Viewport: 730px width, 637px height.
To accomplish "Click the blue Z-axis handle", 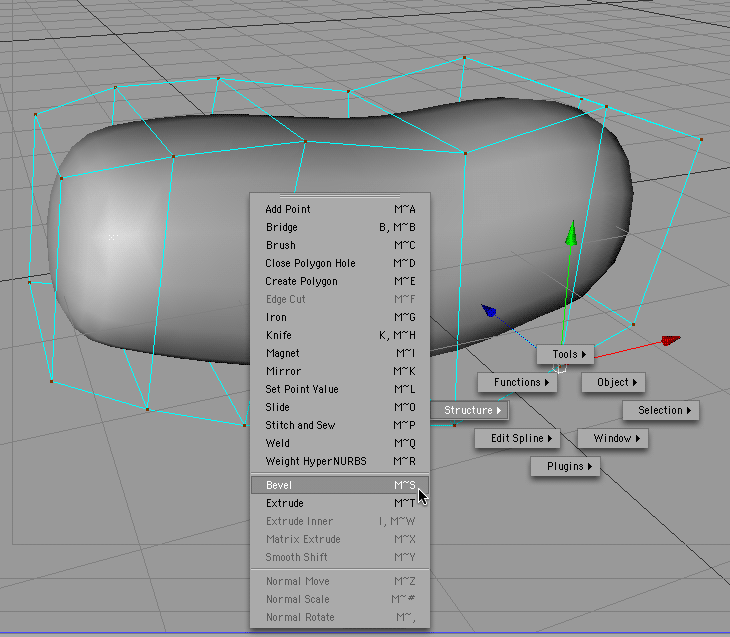I will 489,312.
